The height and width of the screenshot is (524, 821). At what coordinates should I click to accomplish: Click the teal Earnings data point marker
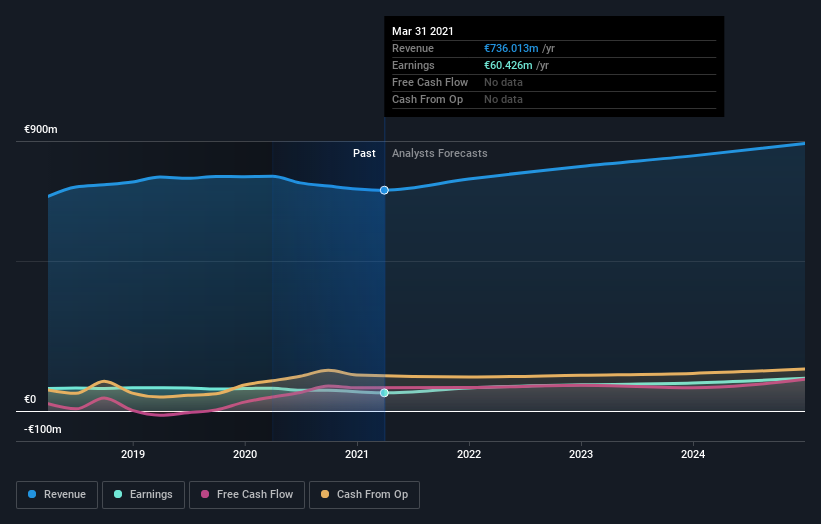tap(384, 393)
